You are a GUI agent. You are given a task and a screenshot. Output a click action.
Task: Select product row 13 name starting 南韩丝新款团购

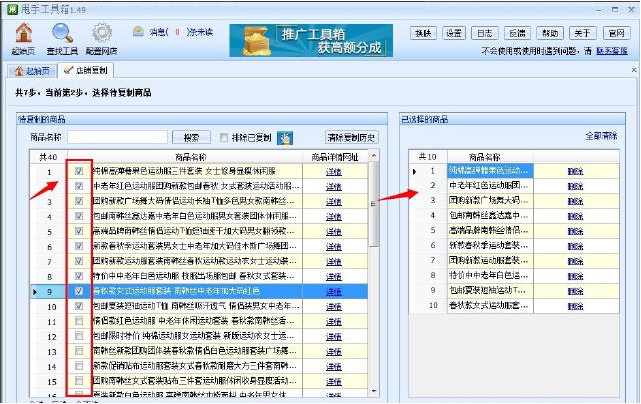coord(197,351)
